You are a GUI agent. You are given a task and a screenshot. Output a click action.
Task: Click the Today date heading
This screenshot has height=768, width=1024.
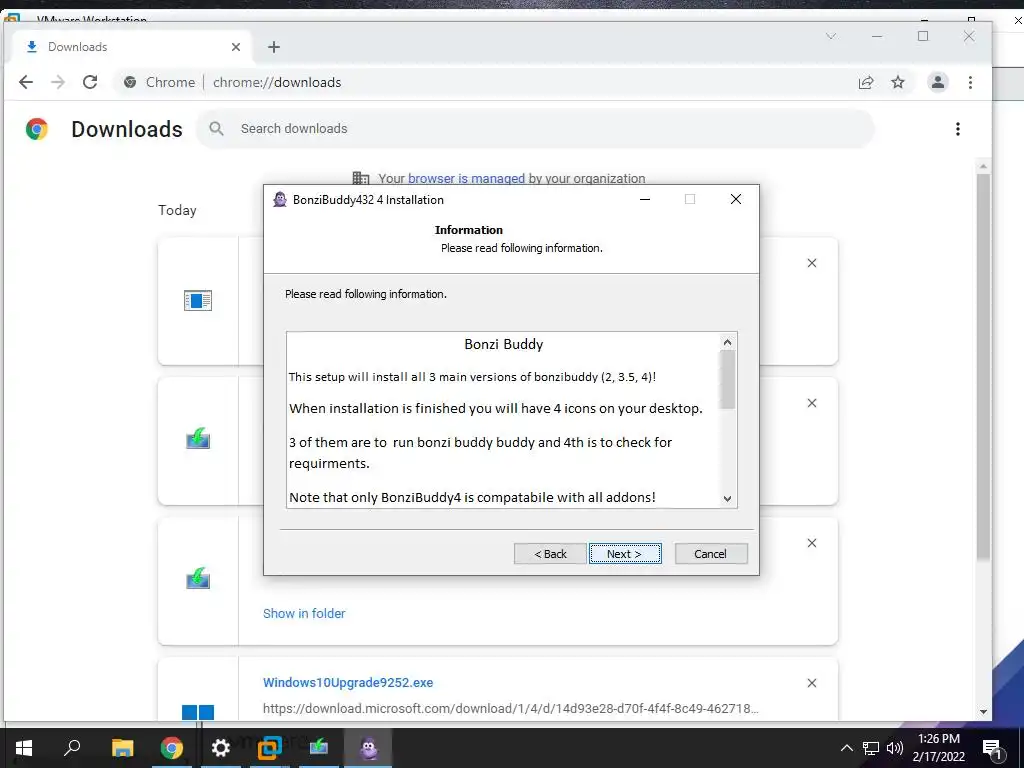tap(177, 210)
